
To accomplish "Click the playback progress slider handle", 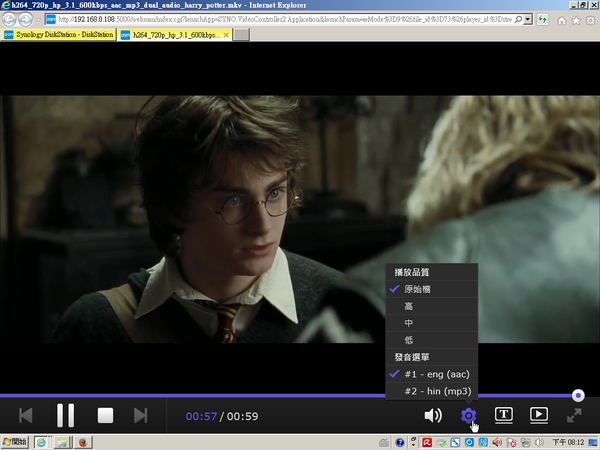I will 578,395.
